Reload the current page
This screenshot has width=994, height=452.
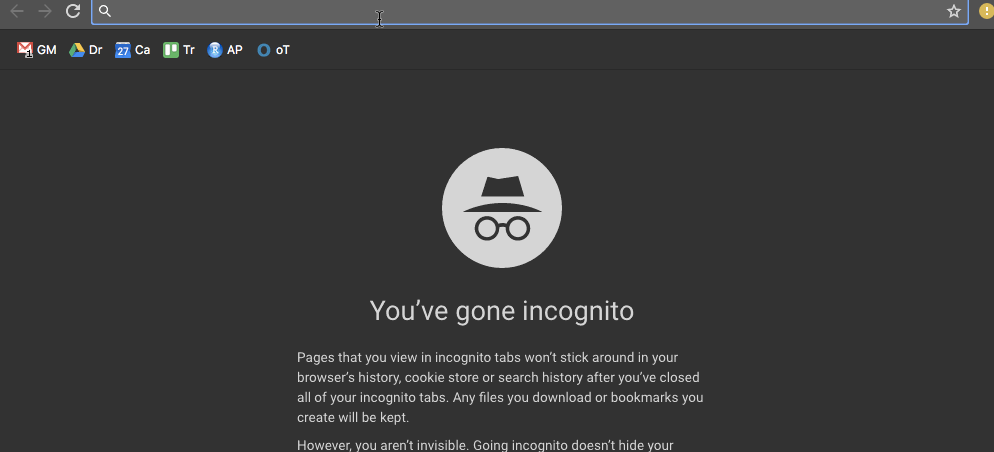(x=73, y=11)
